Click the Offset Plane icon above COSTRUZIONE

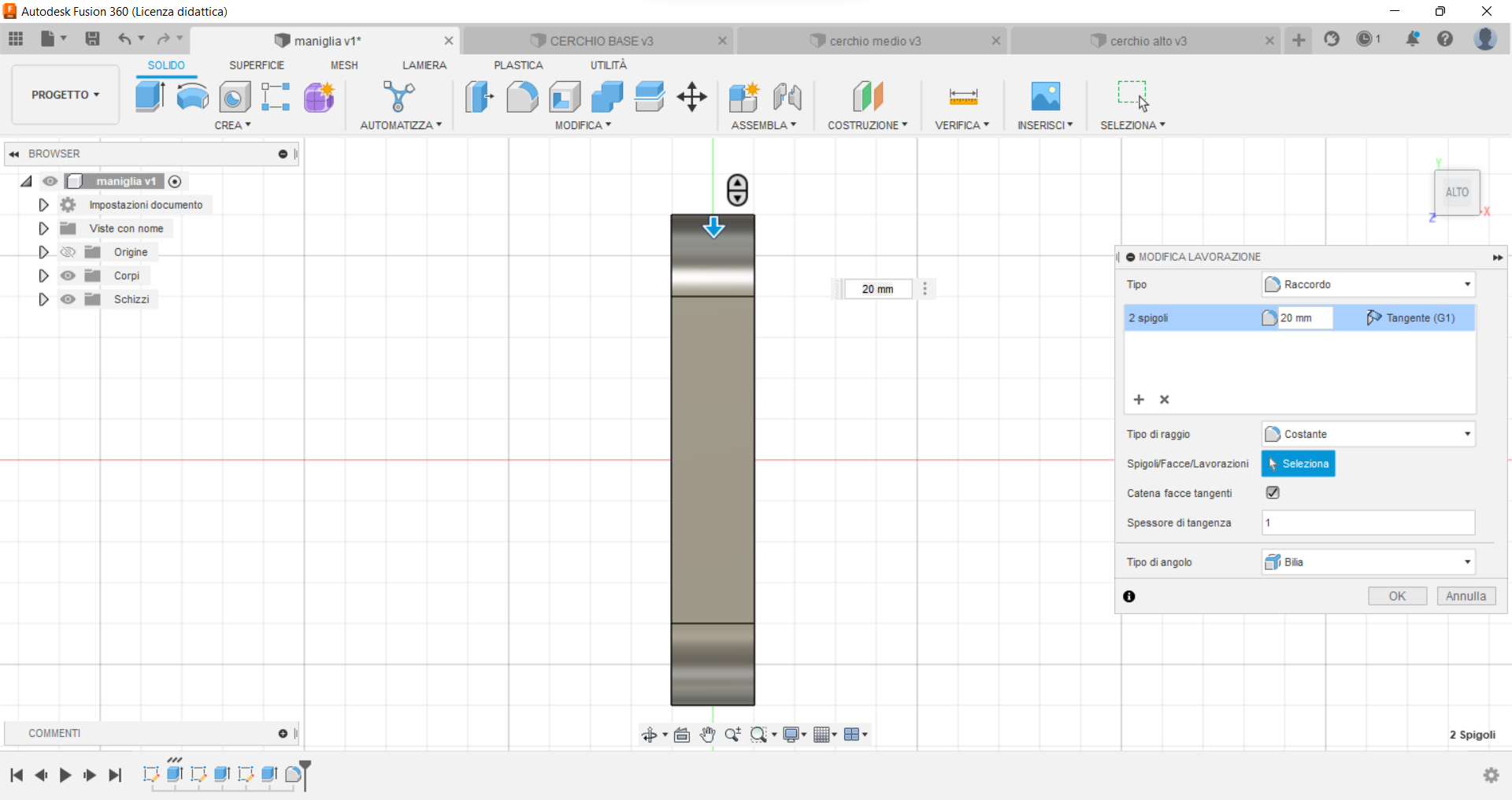[x=868, y=97]
